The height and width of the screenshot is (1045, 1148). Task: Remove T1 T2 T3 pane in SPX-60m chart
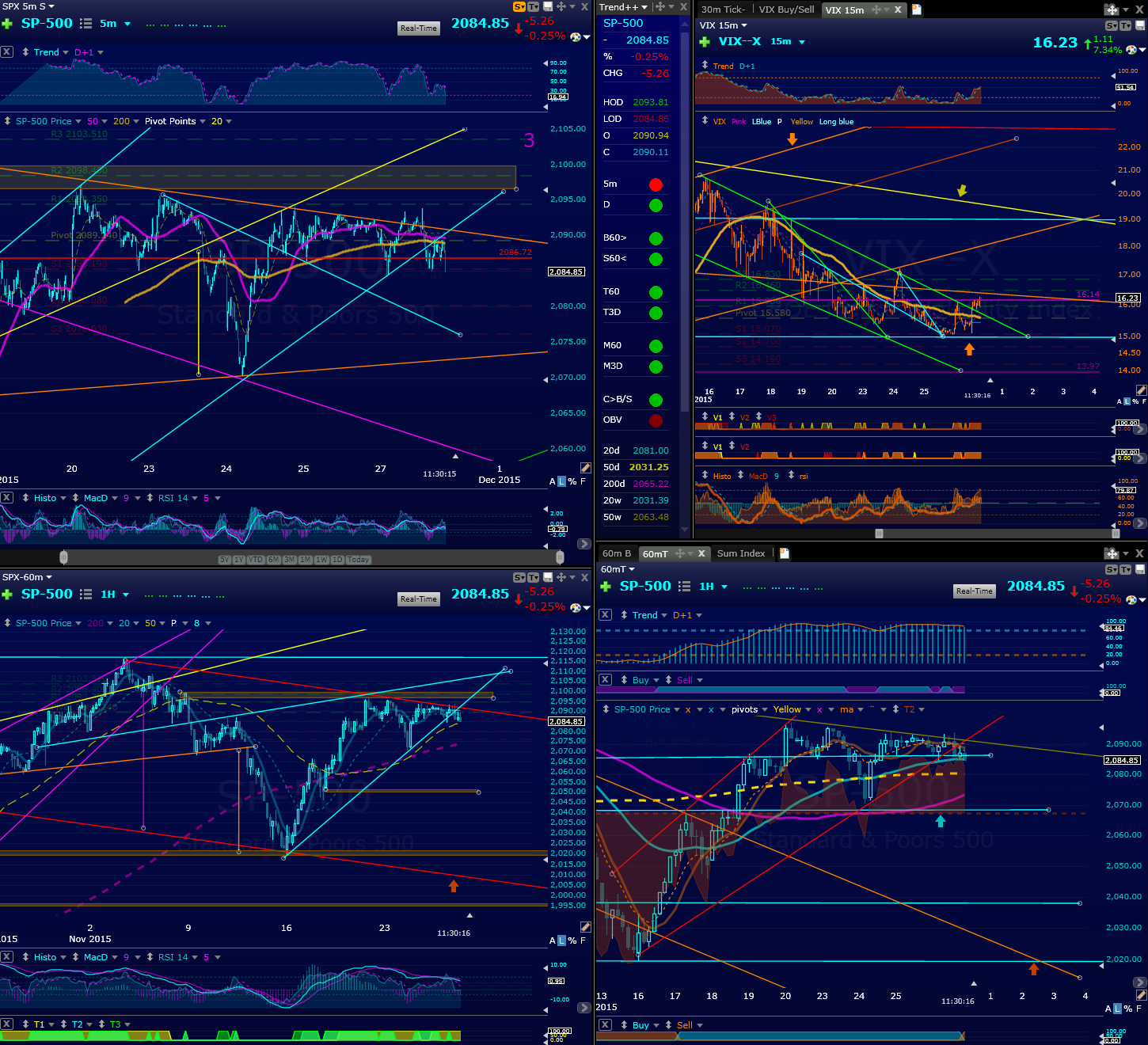pyautogui.click(x=6, y=1024)
